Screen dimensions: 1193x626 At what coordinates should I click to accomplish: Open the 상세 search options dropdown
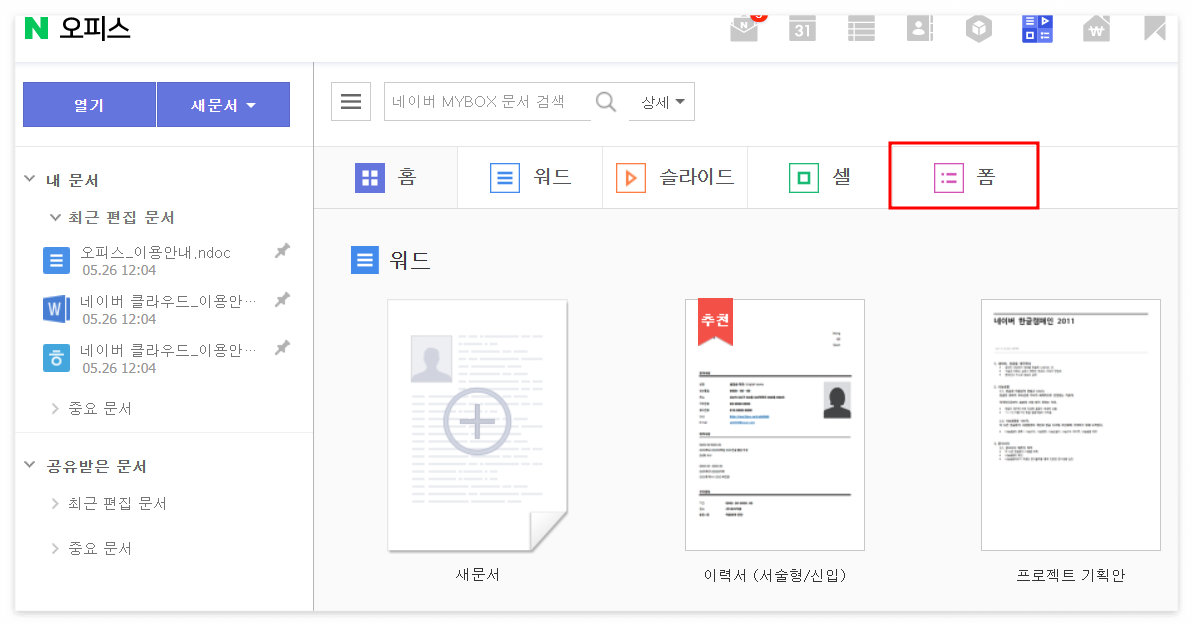[660, 101]
